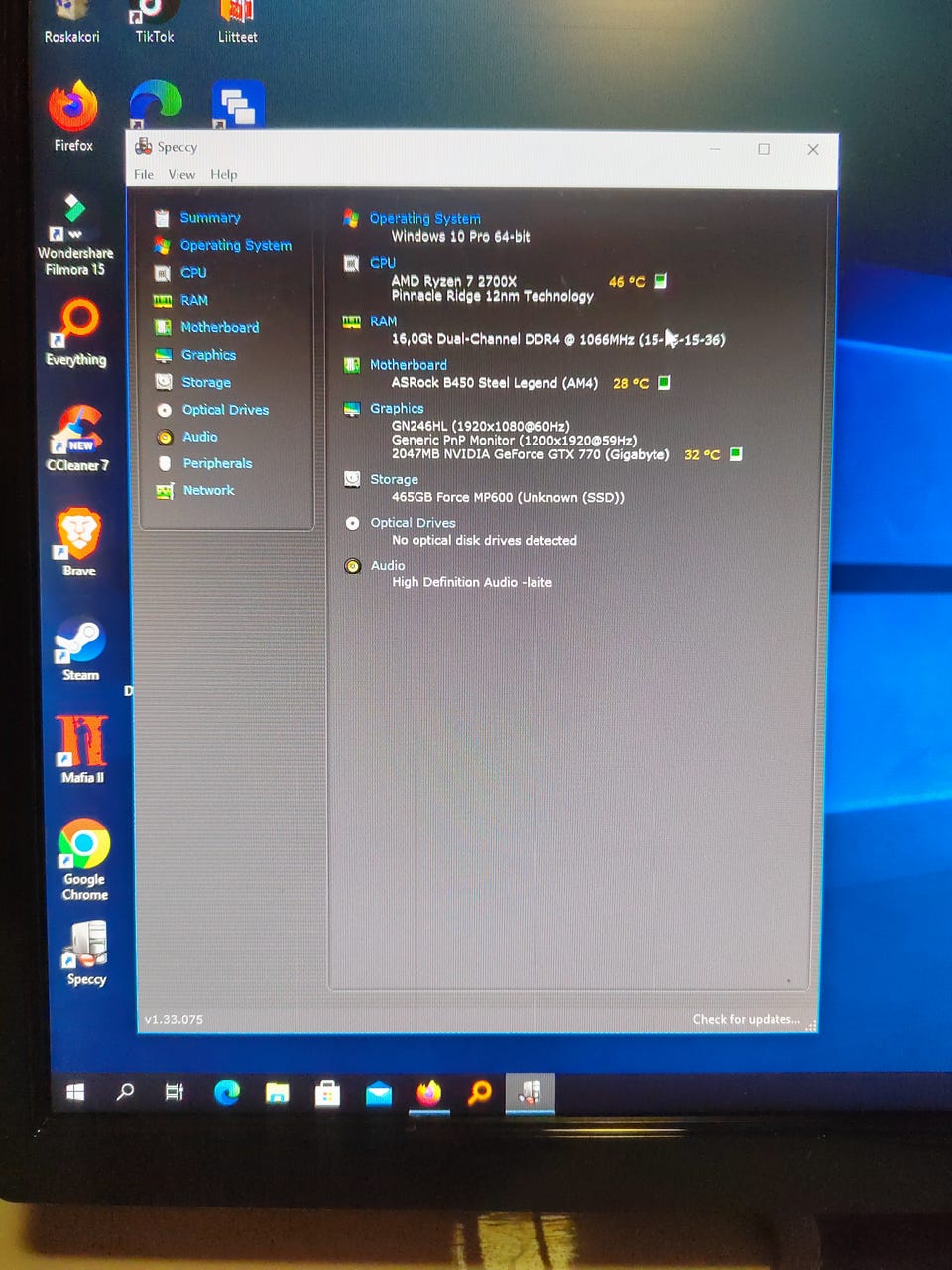
Task: Open Storage in the sidebar list
Action: [206, 382]
